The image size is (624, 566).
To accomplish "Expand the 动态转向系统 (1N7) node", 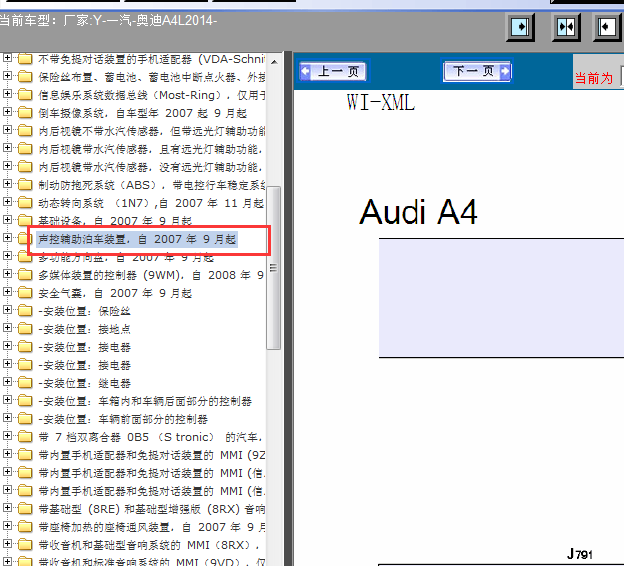I will point(7,202).
